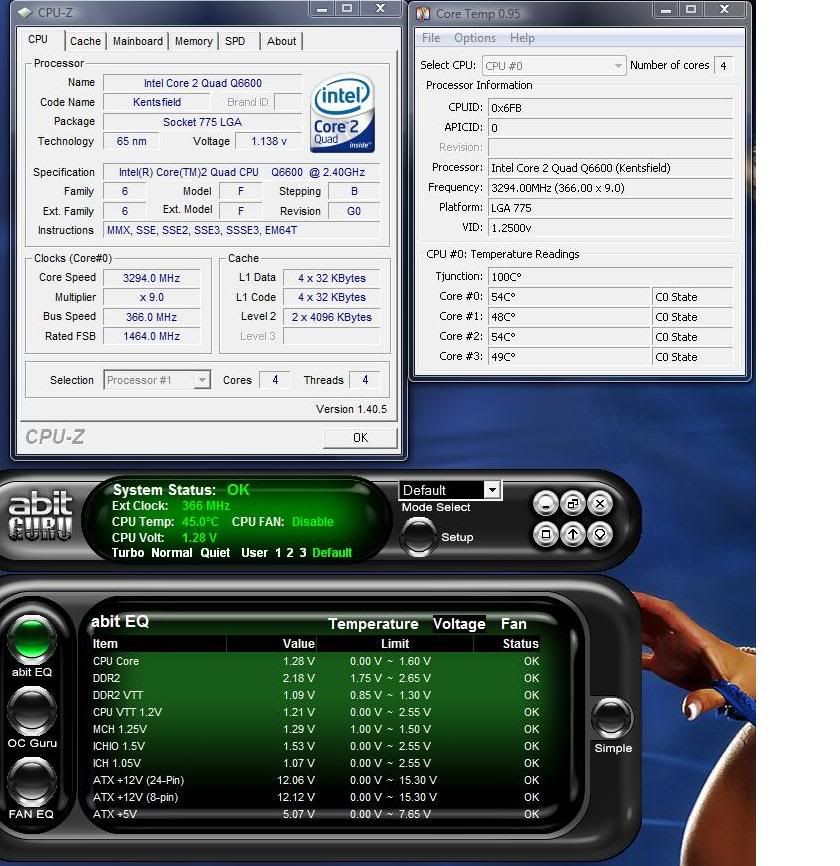Click the Voltage value 1.138 v
840x866 pixels.
pos(268,141)
